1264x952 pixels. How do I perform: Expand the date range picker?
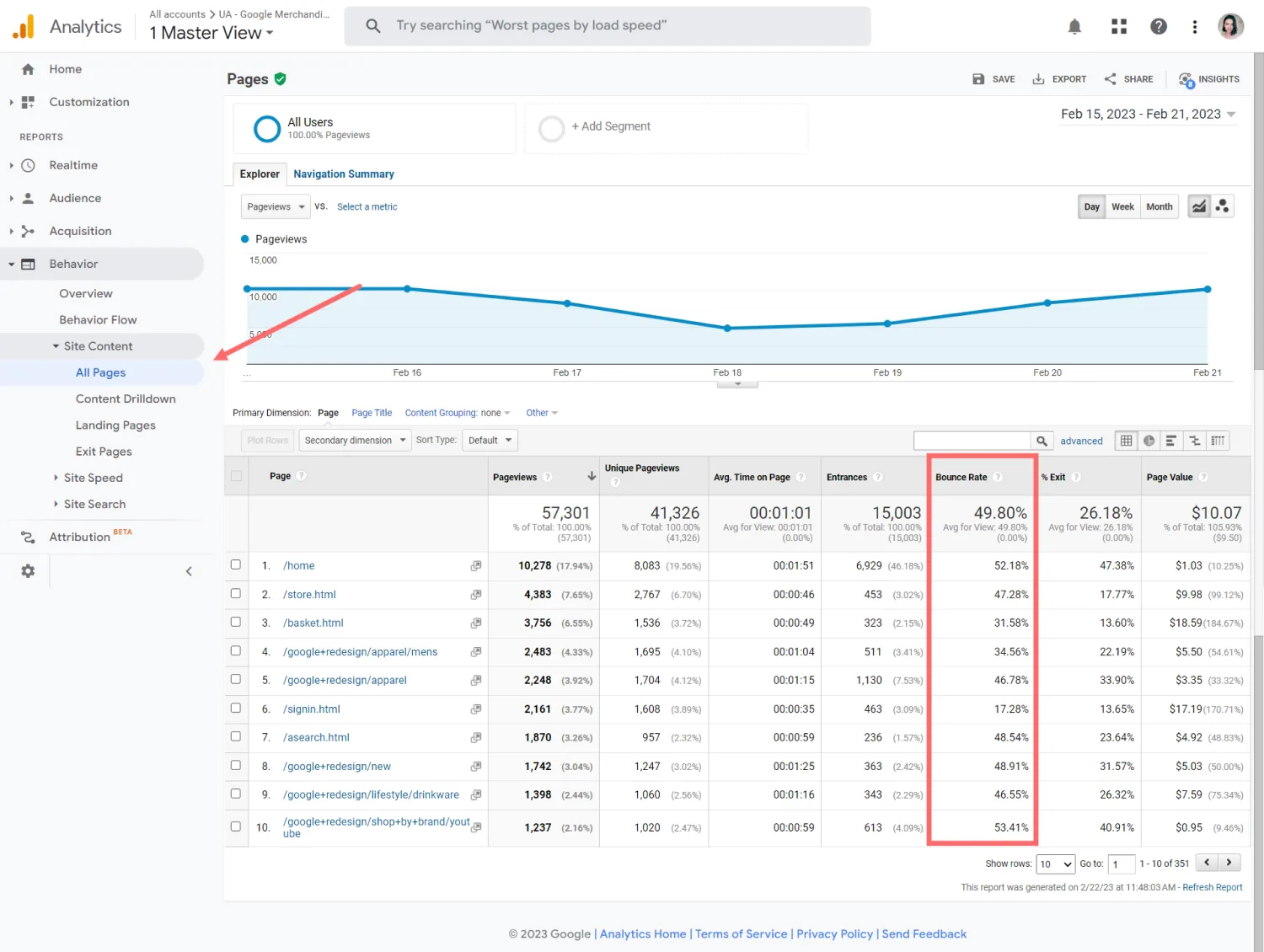tap(1148, 115)
